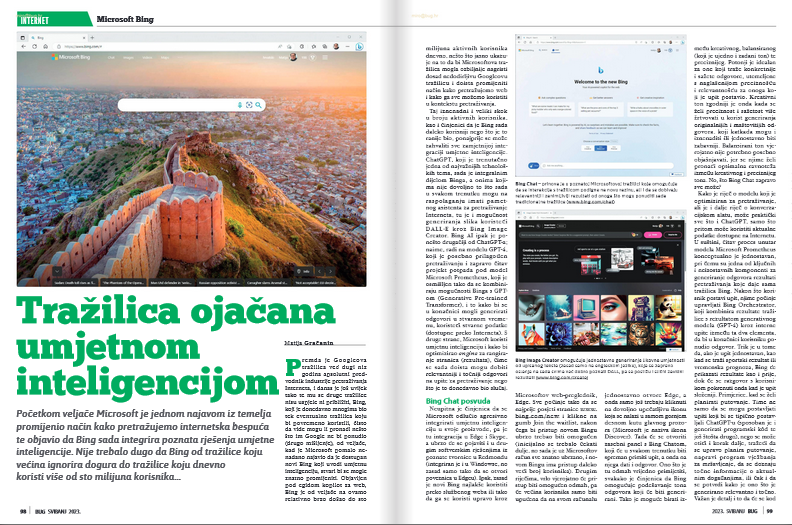The width and height of the screenshot is (792, 525).
Task: Click the Ask complex questions example card
Action: [x=552, y=110]
